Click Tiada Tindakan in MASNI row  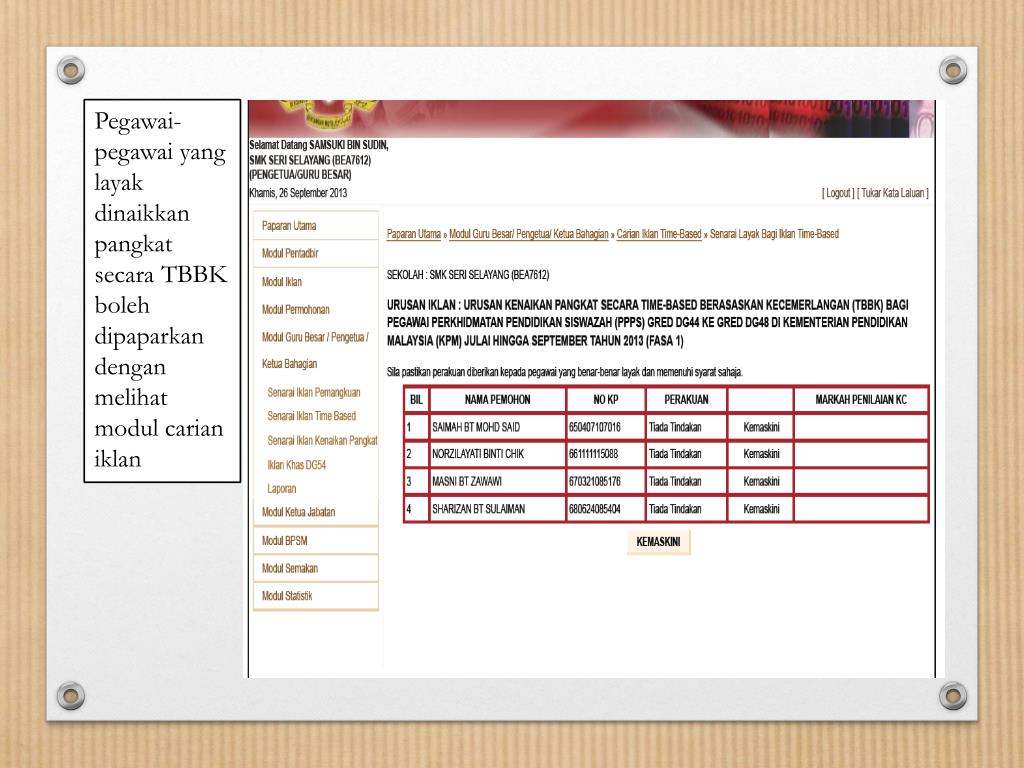(675, 481)
